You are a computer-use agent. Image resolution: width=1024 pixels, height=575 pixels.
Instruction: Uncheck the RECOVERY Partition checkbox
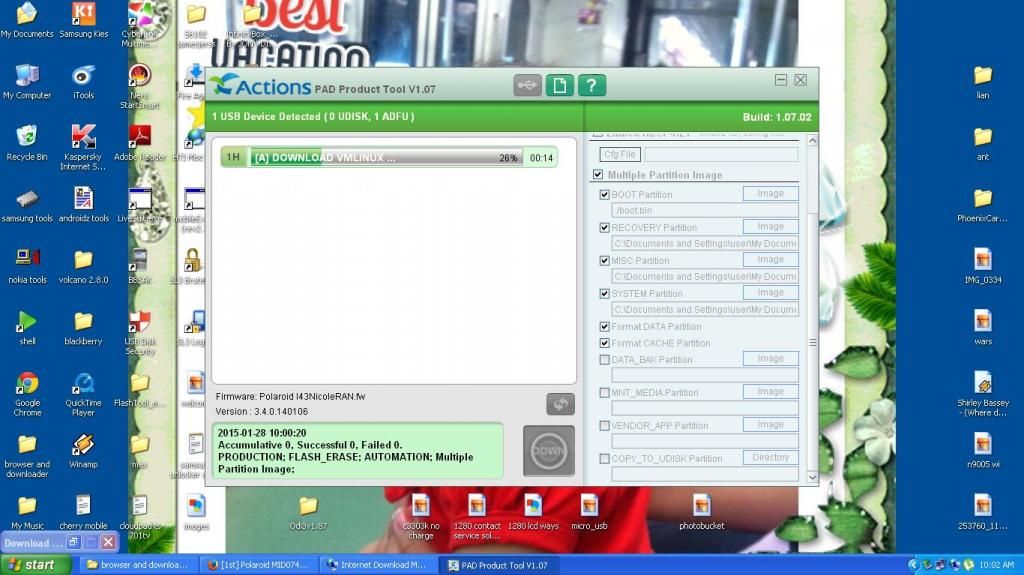click(x=604, y=227)
